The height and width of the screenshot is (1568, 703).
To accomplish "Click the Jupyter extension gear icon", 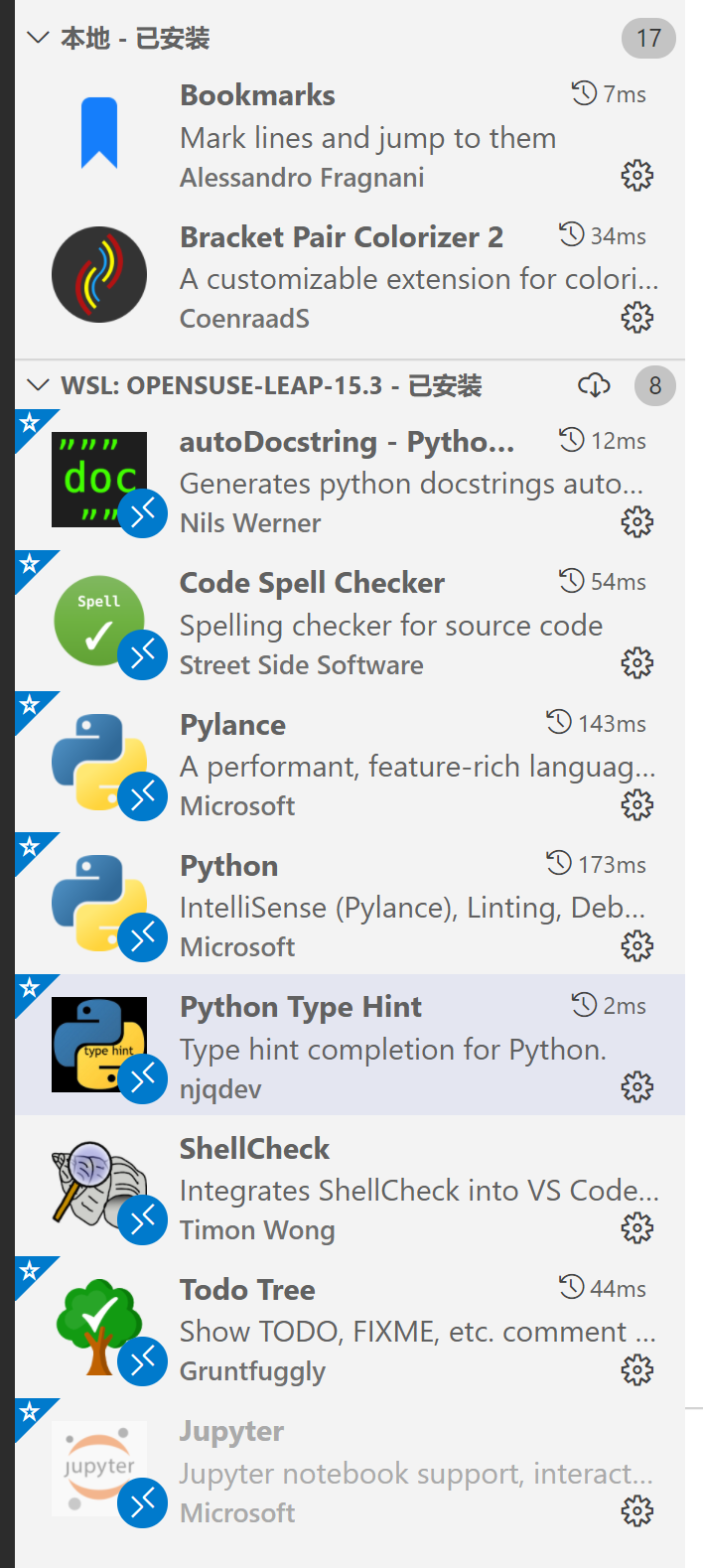I will click(636, 1511).
